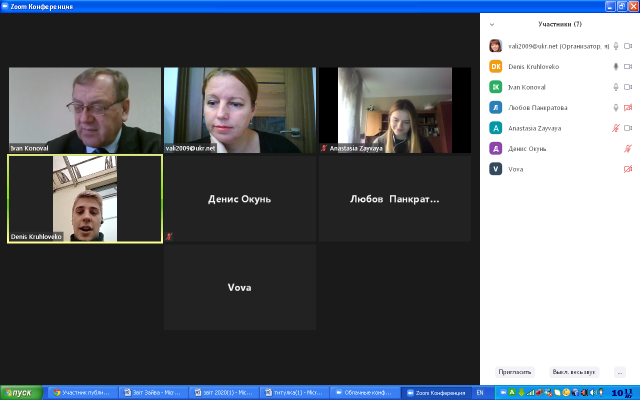This screenshot has height=400, width=640.
Task: Select the vali2009@ukr.net video tile
Action: coord(240,110)
